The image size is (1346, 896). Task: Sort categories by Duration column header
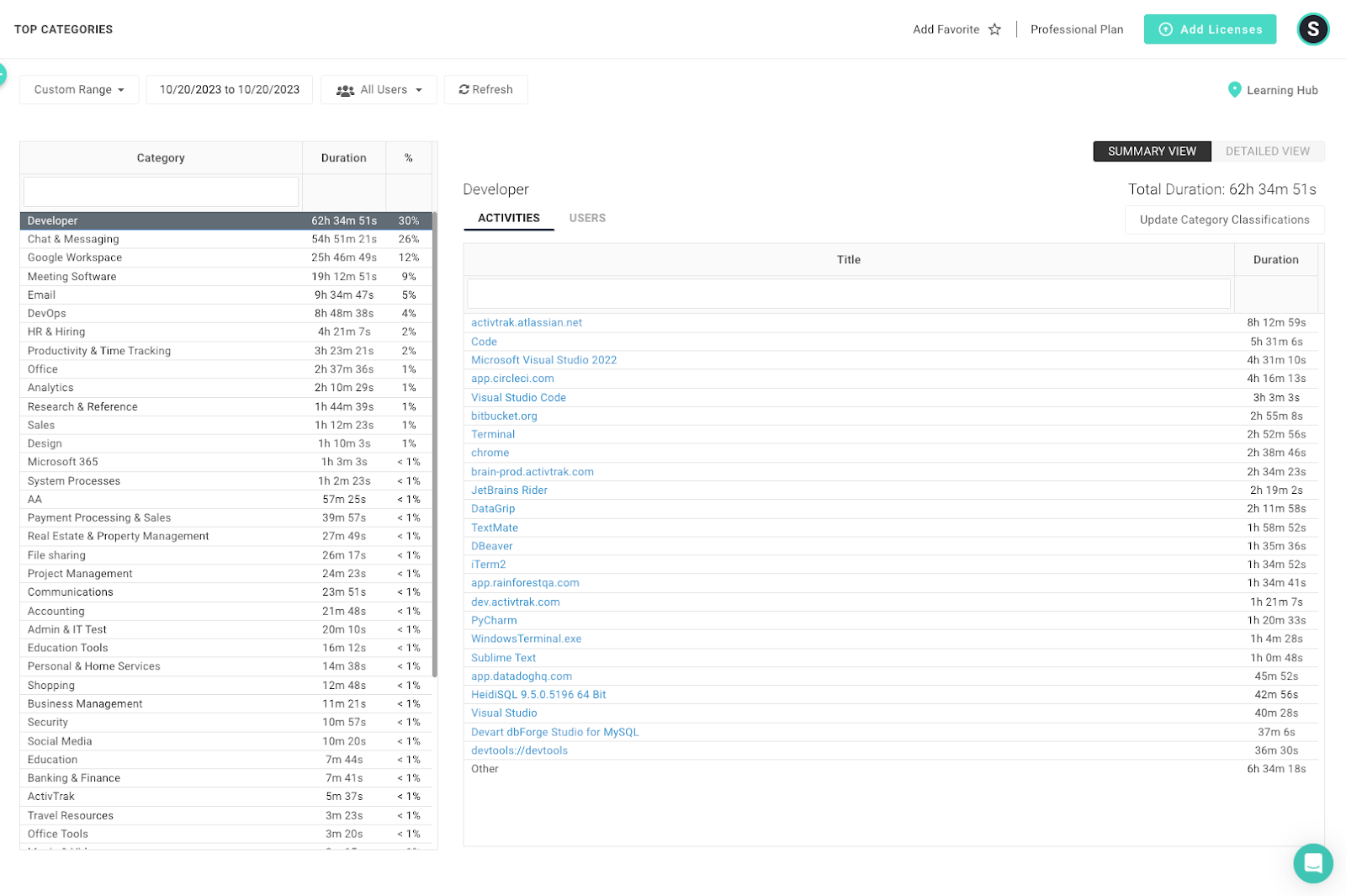344,158
